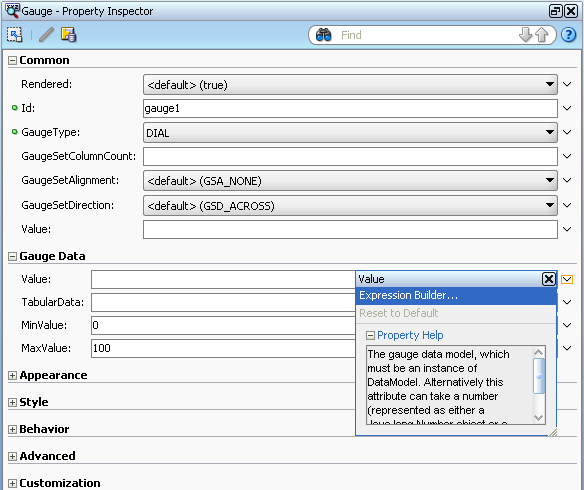Screen dimensions: 584x490
Task: Open property menu arrow beside GaugeSetColumnCount
Action: [x=567, y=156]
